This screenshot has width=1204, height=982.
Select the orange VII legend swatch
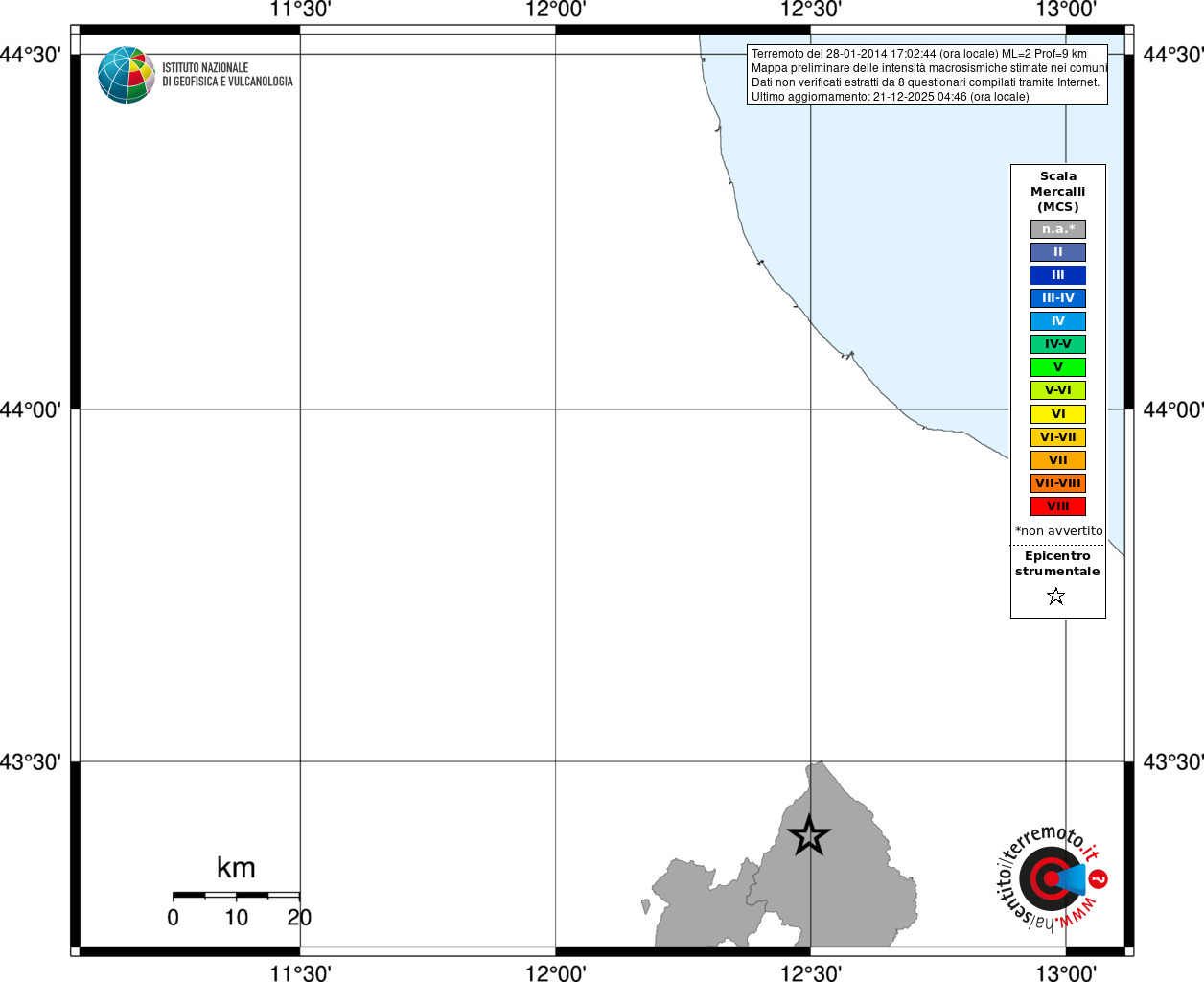[1058, 460]
